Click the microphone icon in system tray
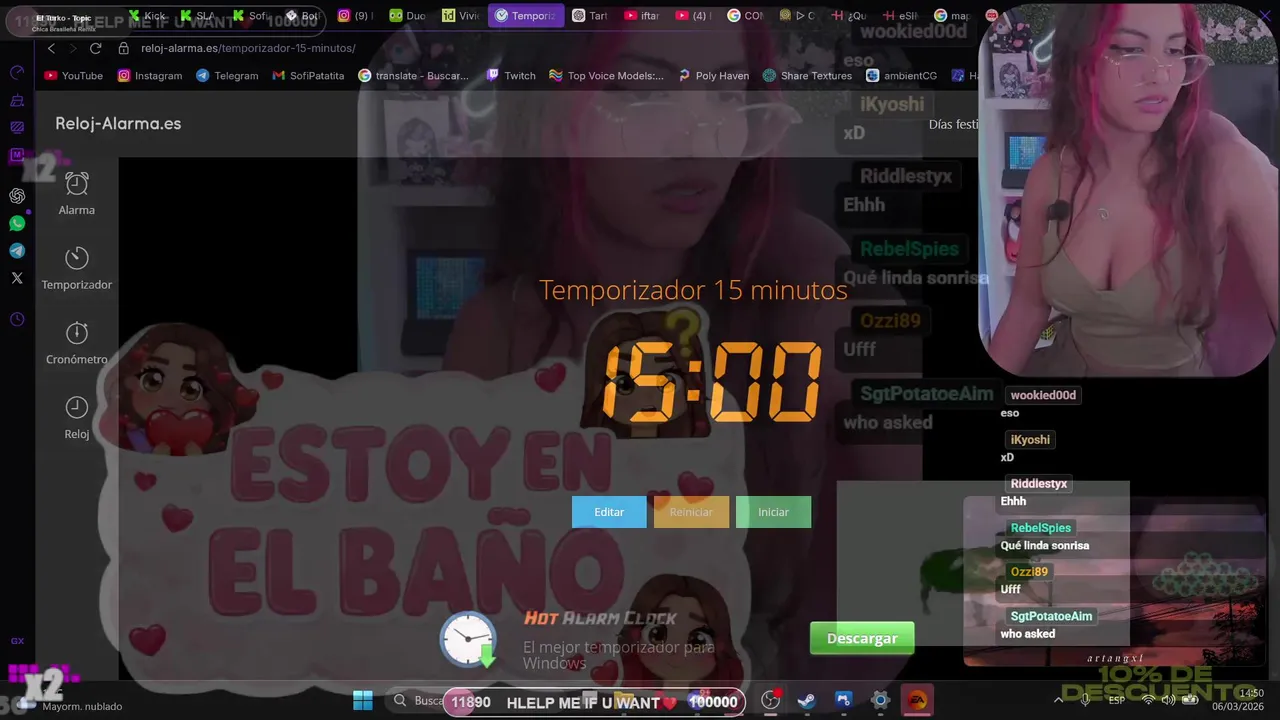 tap(1086, 700)
